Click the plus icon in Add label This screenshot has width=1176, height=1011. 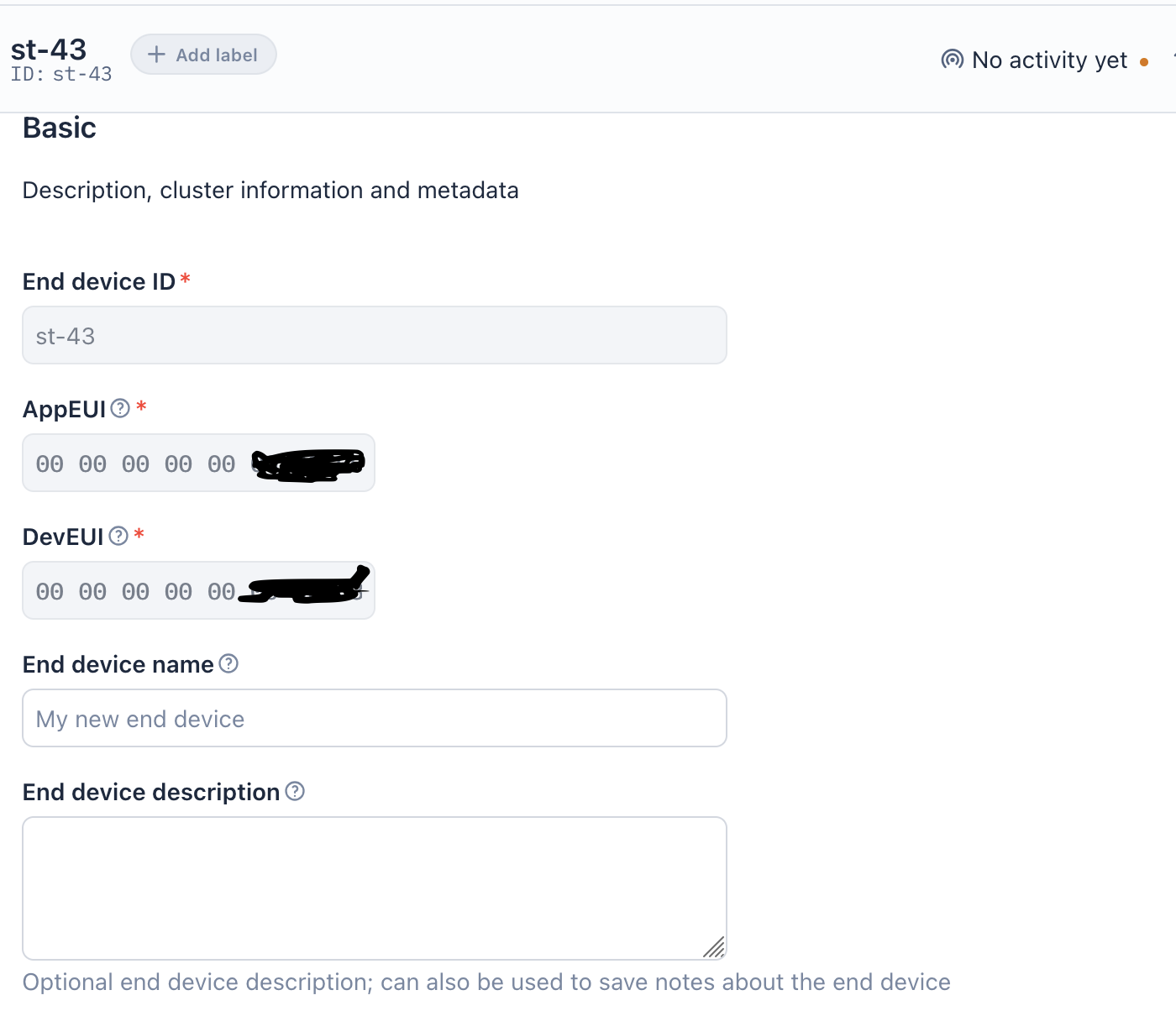click(x=156, y=55)
